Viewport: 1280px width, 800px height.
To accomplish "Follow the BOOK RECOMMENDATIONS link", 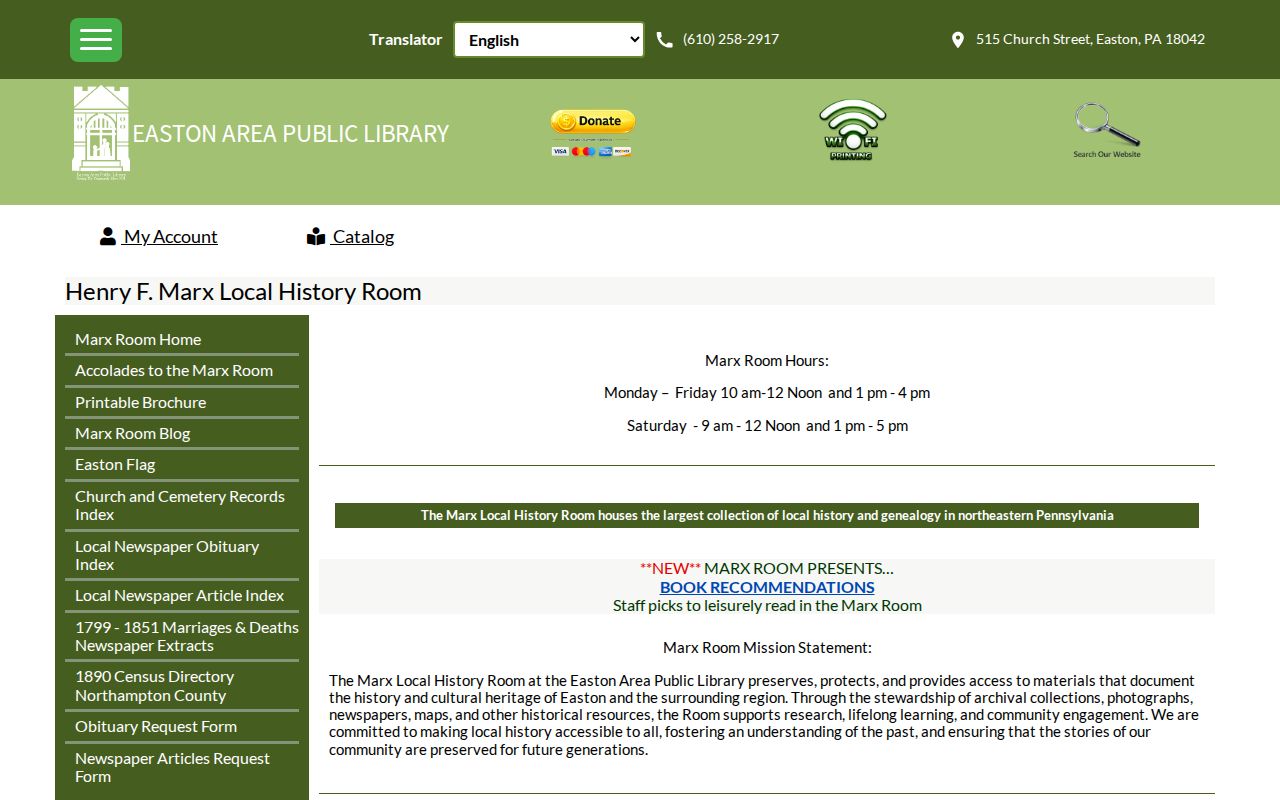I will (767, 587).
